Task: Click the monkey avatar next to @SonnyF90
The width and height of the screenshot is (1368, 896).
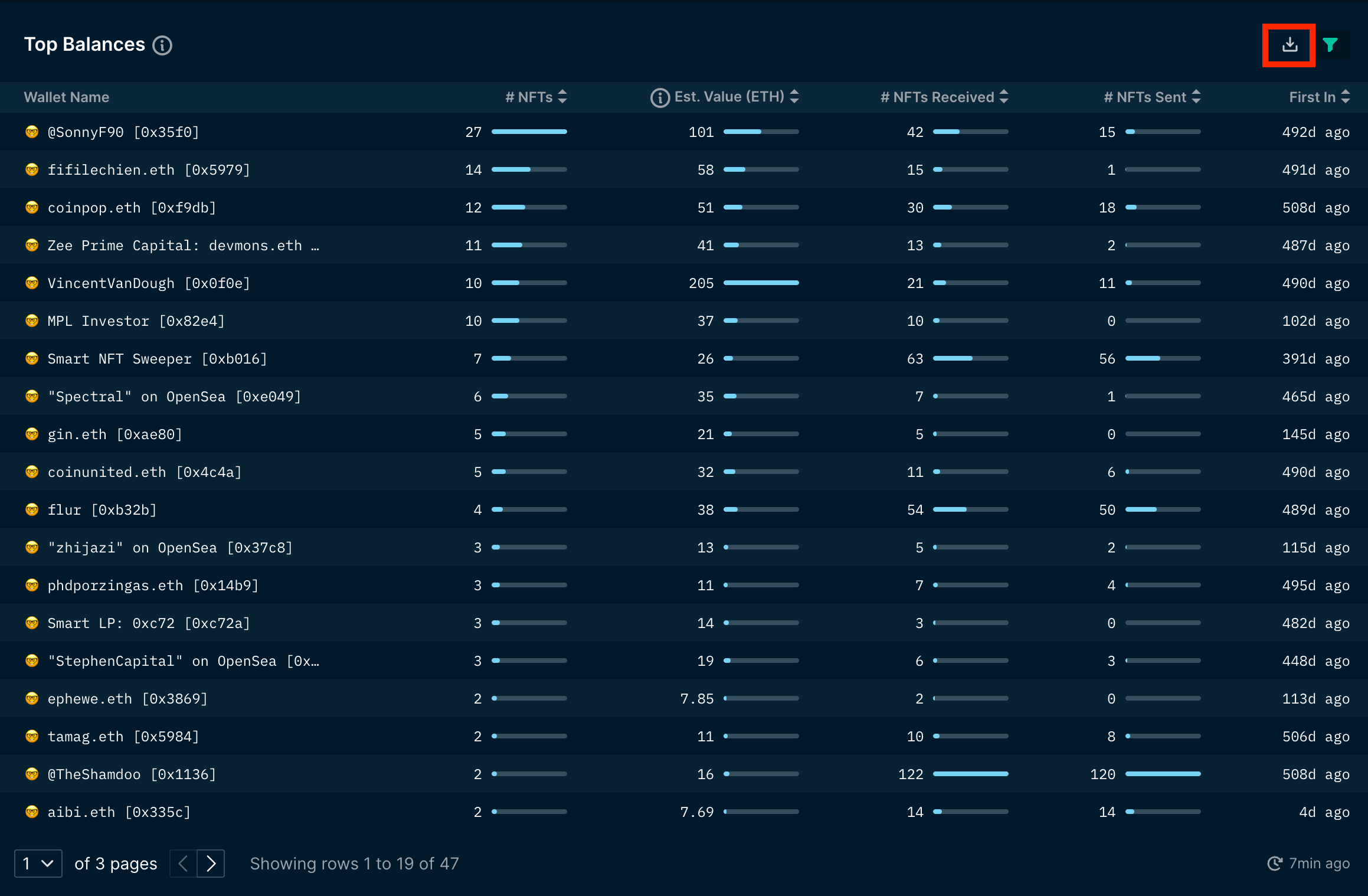Action: tap(32, 132)
